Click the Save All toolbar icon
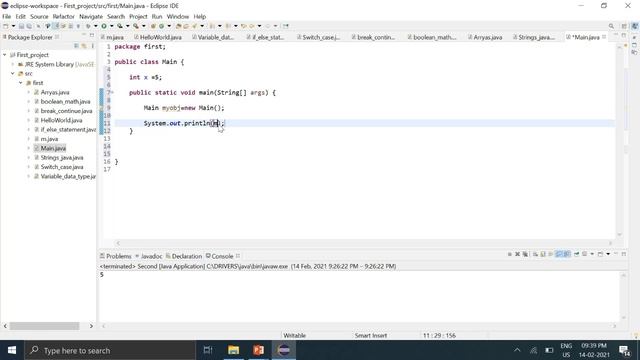640x360 pixels. tap(29, 26)
